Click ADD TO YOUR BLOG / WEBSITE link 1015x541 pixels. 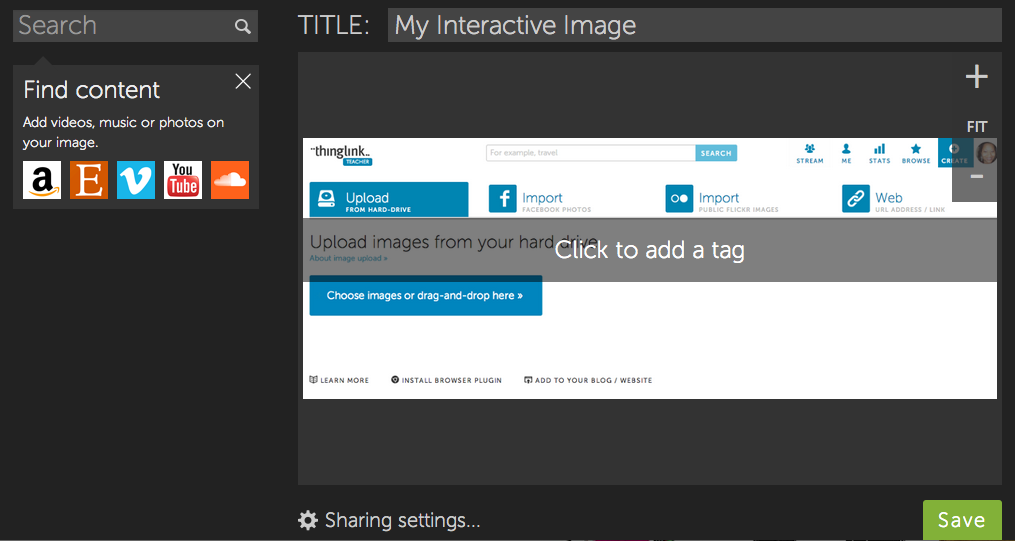(x=588, y=381)
